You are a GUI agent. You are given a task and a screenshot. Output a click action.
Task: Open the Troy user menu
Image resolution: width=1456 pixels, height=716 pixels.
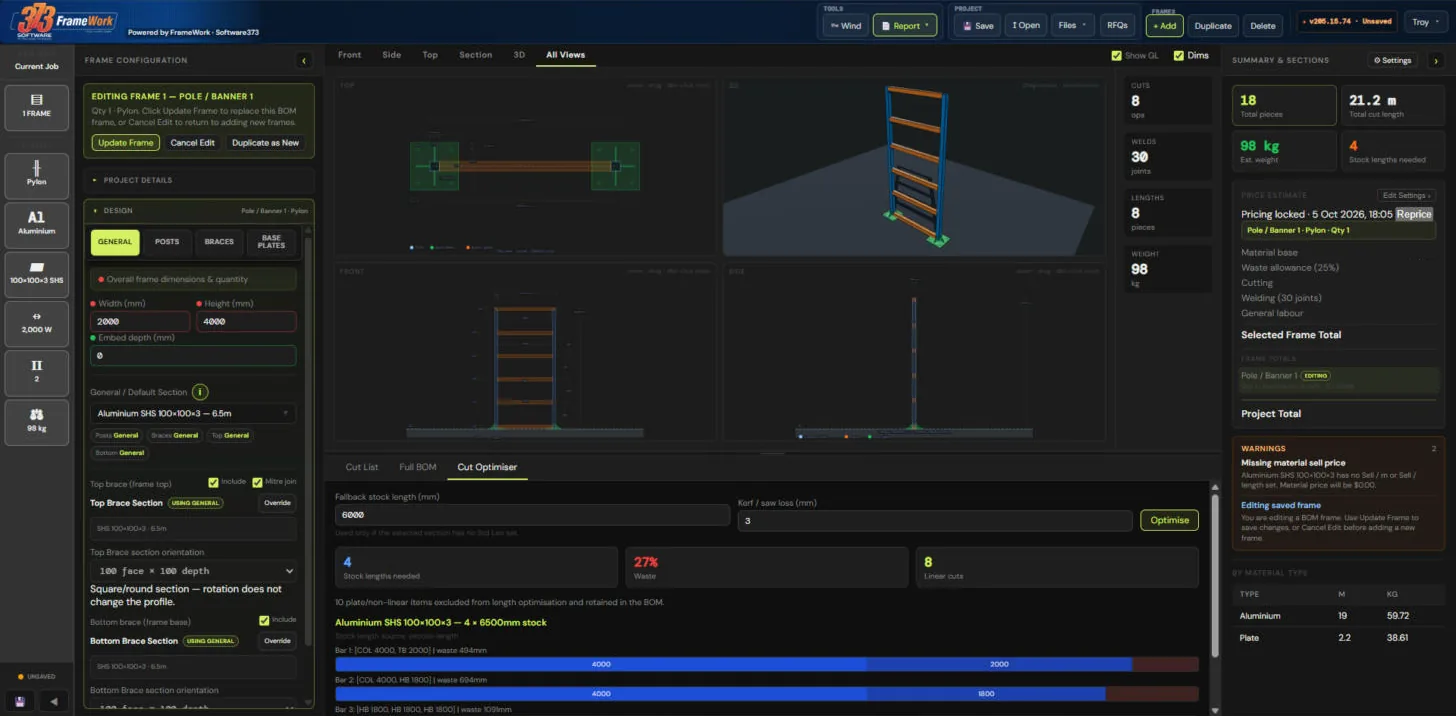[1425, 22]
